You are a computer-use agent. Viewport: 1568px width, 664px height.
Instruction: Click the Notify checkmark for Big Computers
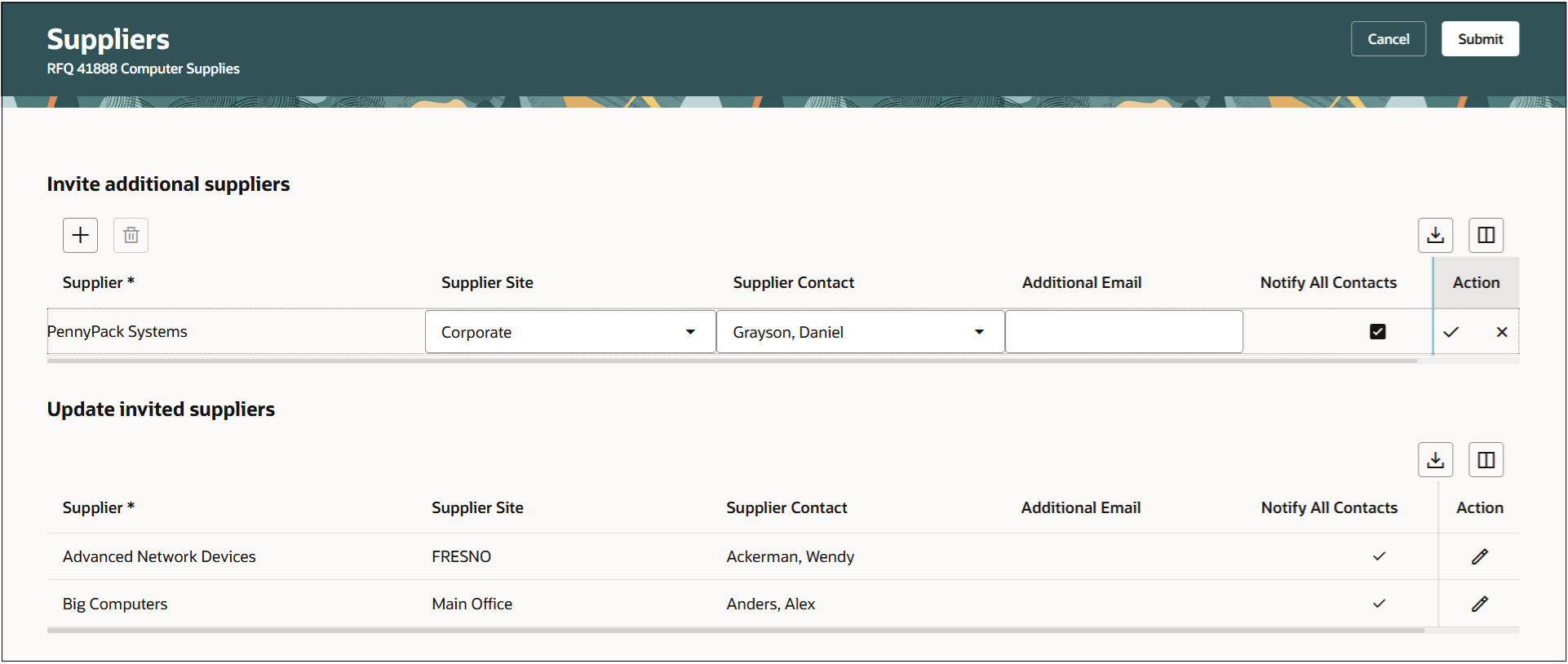coord(1379,604)
